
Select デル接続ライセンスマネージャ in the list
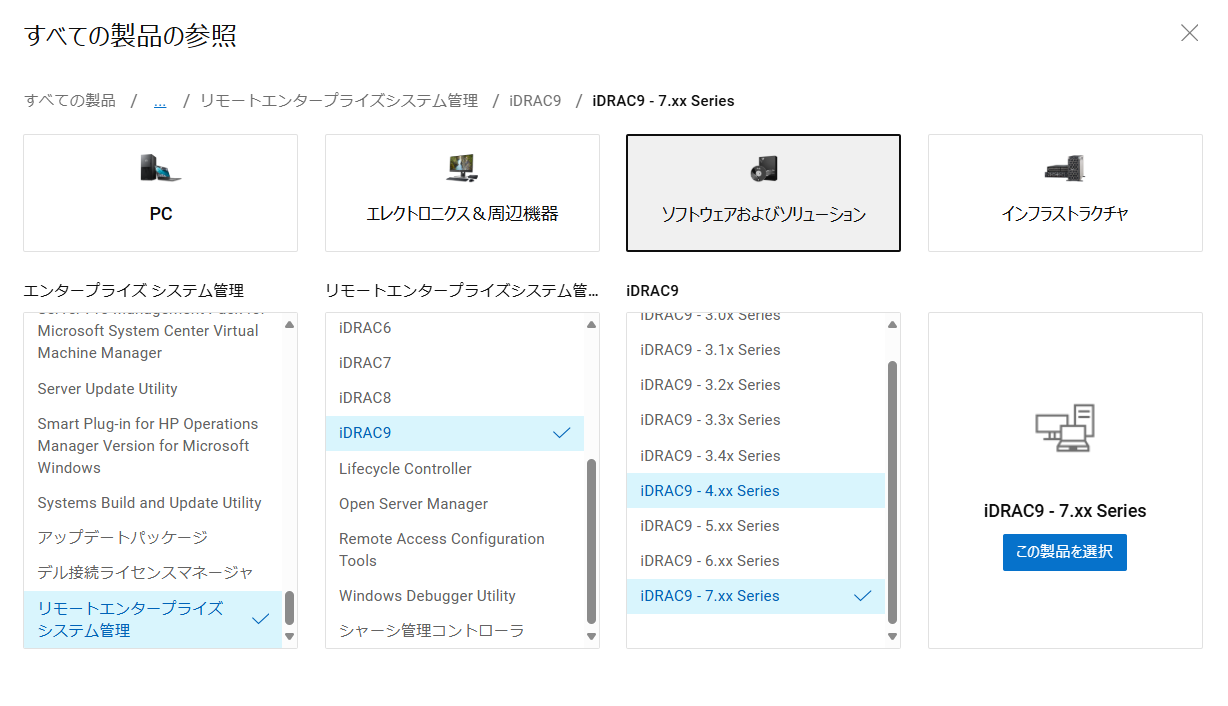click(x=153, y=573)
